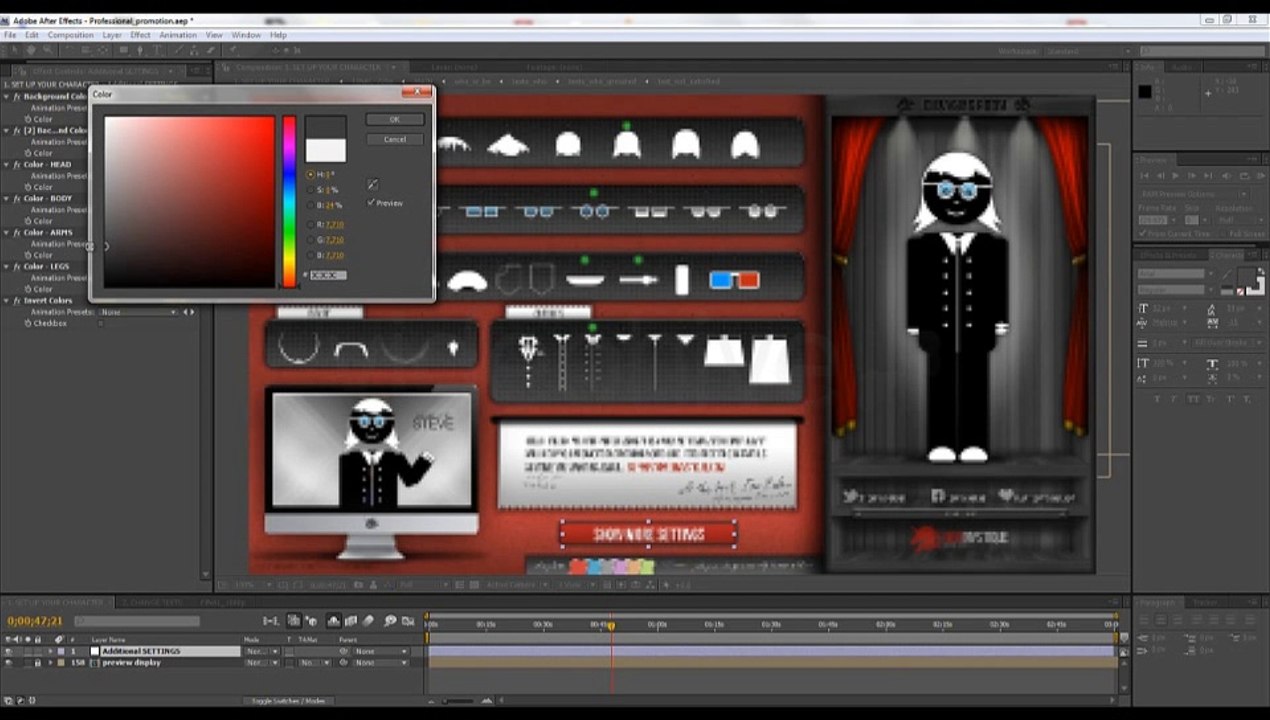
Task: Collapse the Invert Colors effect
Action: click(x=7, y=301)
